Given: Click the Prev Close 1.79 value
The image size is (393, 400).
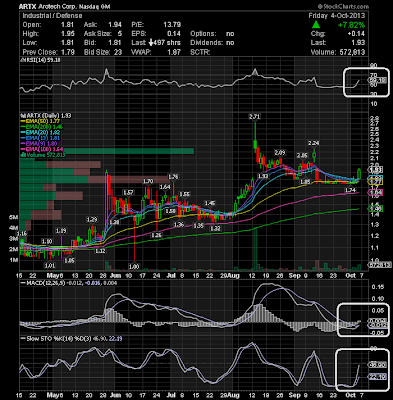Looking at the screenshot, I should 68,52.
